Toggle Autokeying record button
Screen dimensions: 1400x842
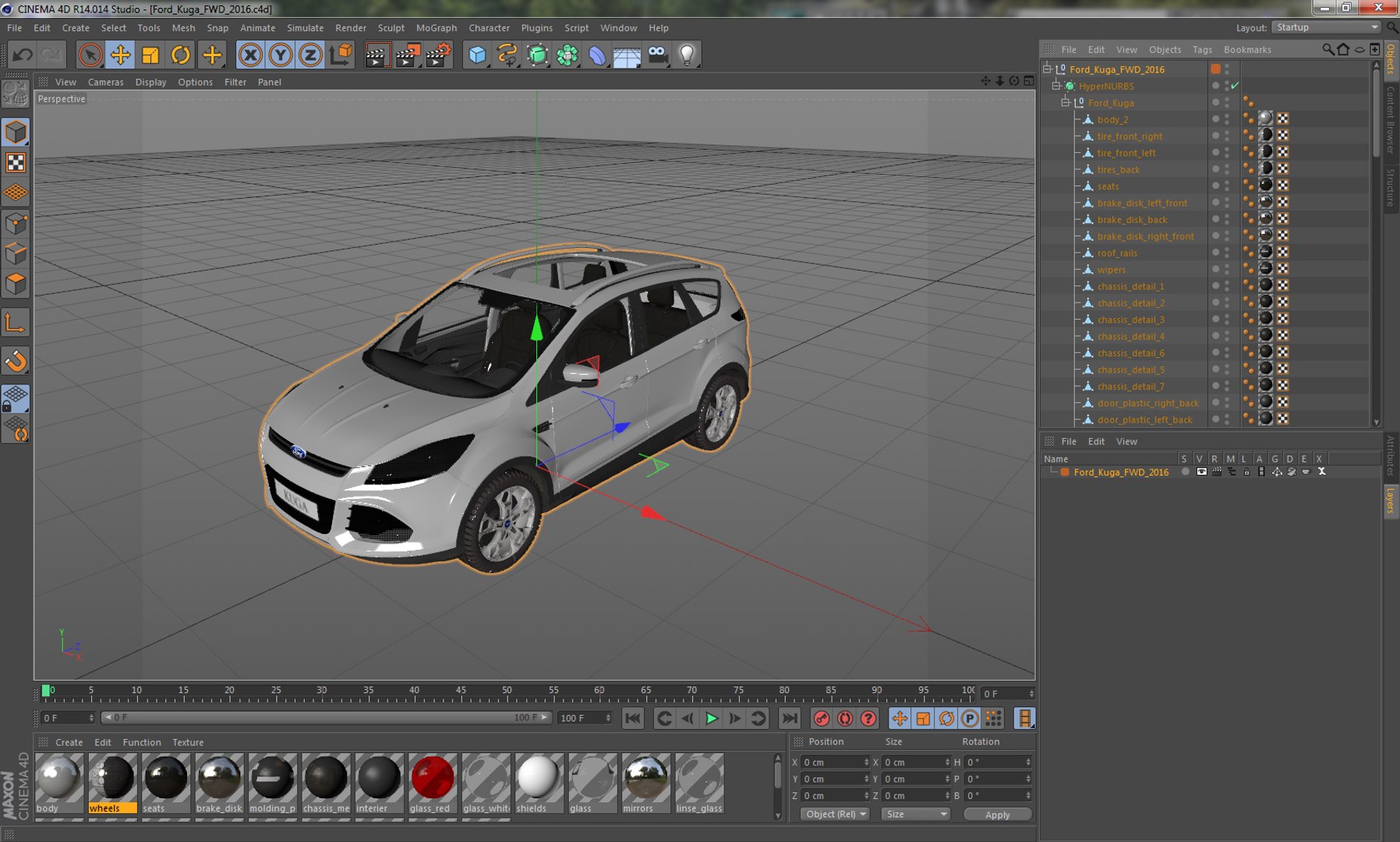point(844,718)
